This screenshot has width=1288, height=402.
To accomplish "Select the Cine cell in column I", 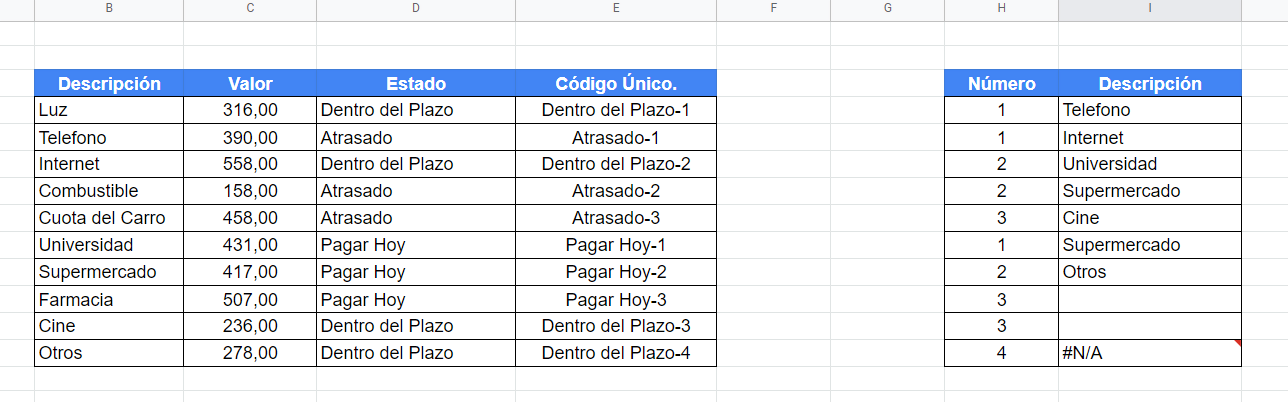I will click(1150, 218).
